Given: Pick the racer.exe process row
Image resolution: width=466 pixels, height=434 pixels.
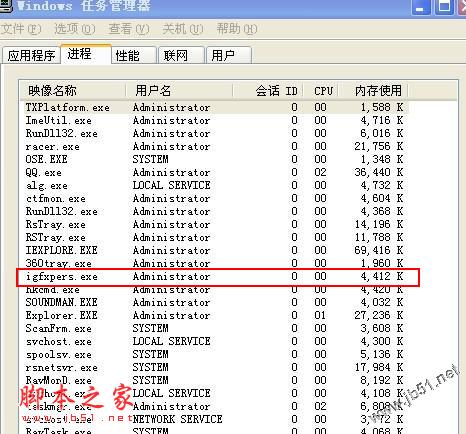Looking at the screenshot, I should coord(214,146).
